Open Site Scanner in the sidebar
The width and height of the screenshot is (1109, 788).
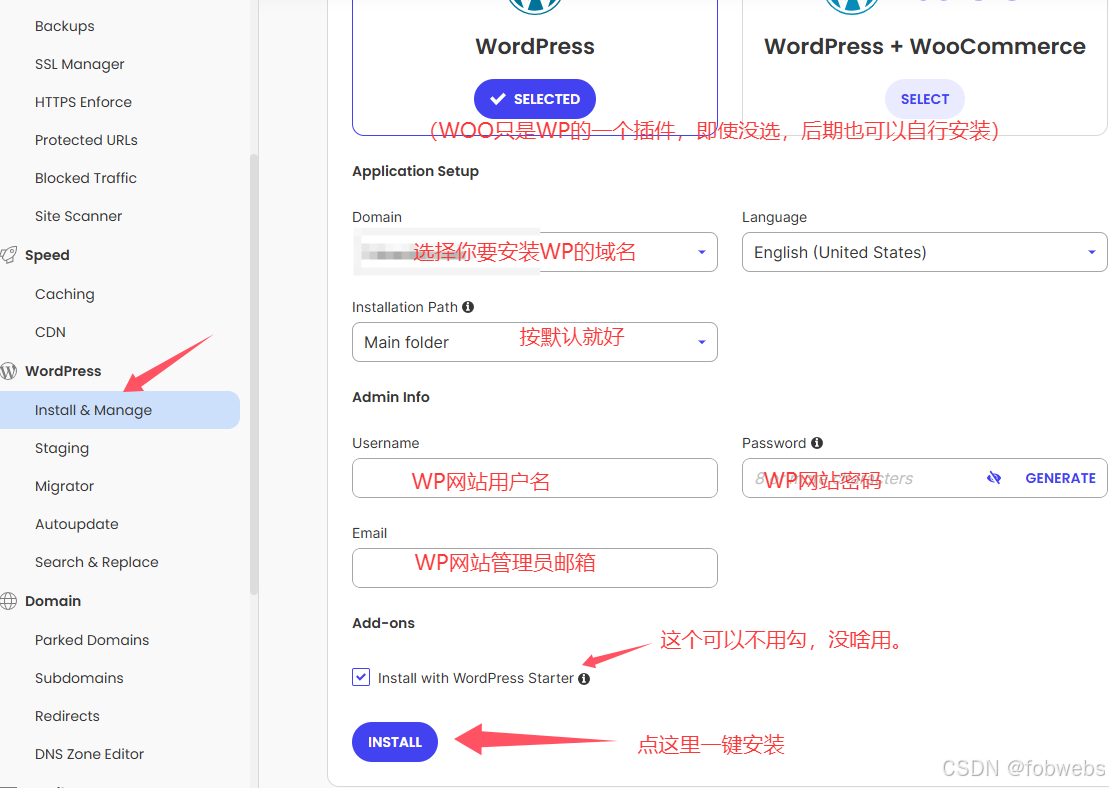tap(79, 216)
